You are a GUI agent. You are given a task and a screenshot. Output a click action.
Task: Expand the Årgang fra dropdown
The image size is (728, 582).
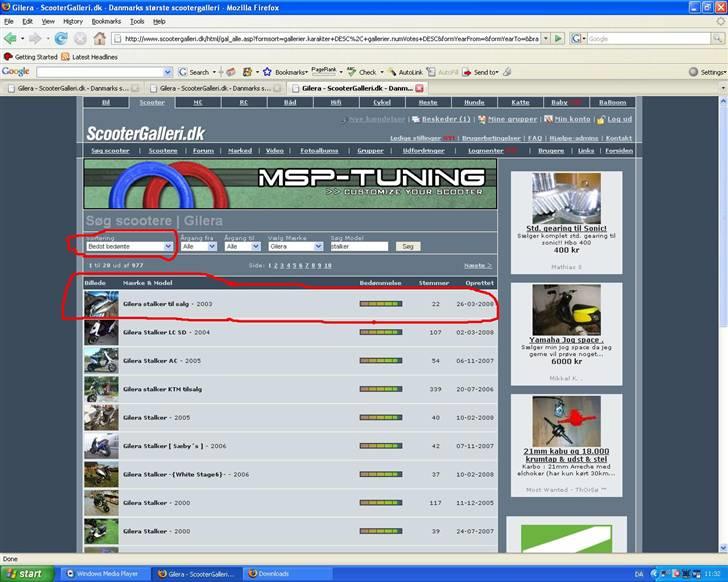coord(199,246)
